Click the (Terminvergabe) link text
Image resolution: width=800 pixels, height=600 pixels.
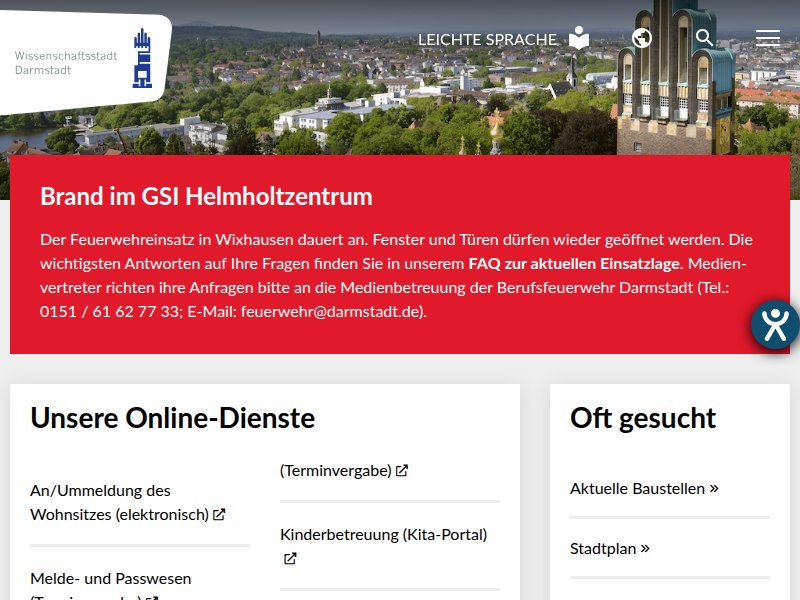[x=335, y=470]
